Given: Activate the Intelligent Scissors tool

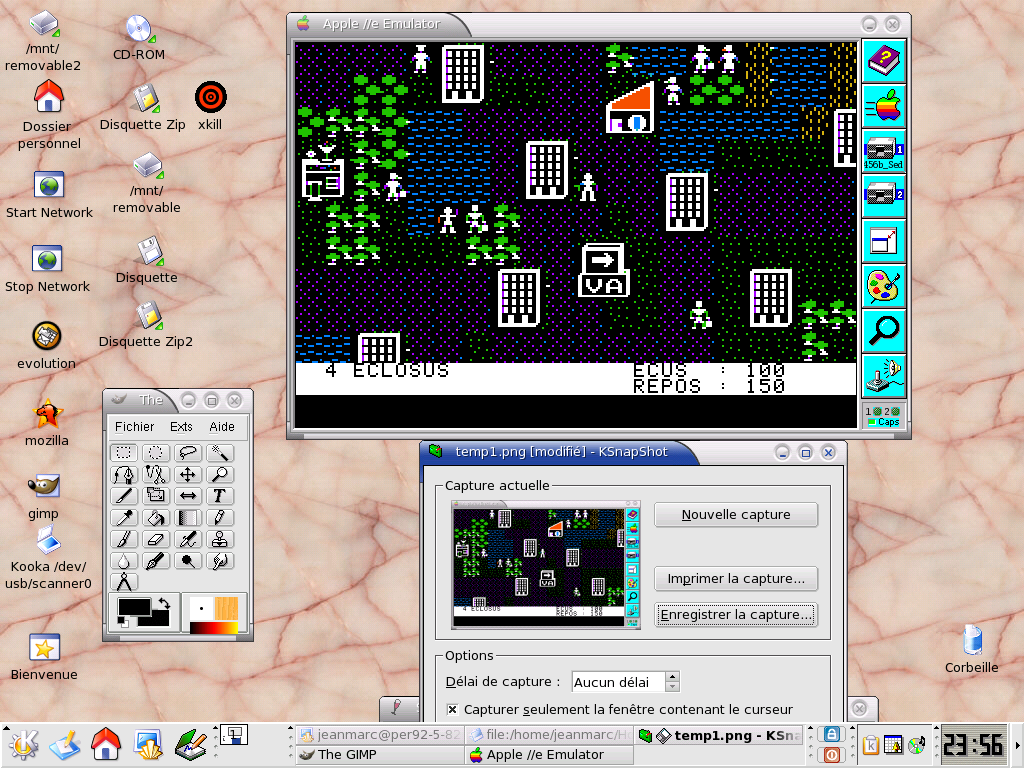Looking at the screenshot, I should (155, 474).
